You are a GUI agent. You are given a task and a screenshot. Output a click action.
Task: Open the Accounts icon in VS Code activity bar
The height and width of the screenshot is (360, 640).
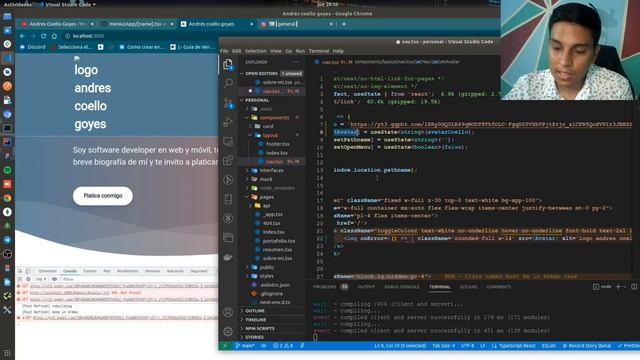tap(228, 312)
